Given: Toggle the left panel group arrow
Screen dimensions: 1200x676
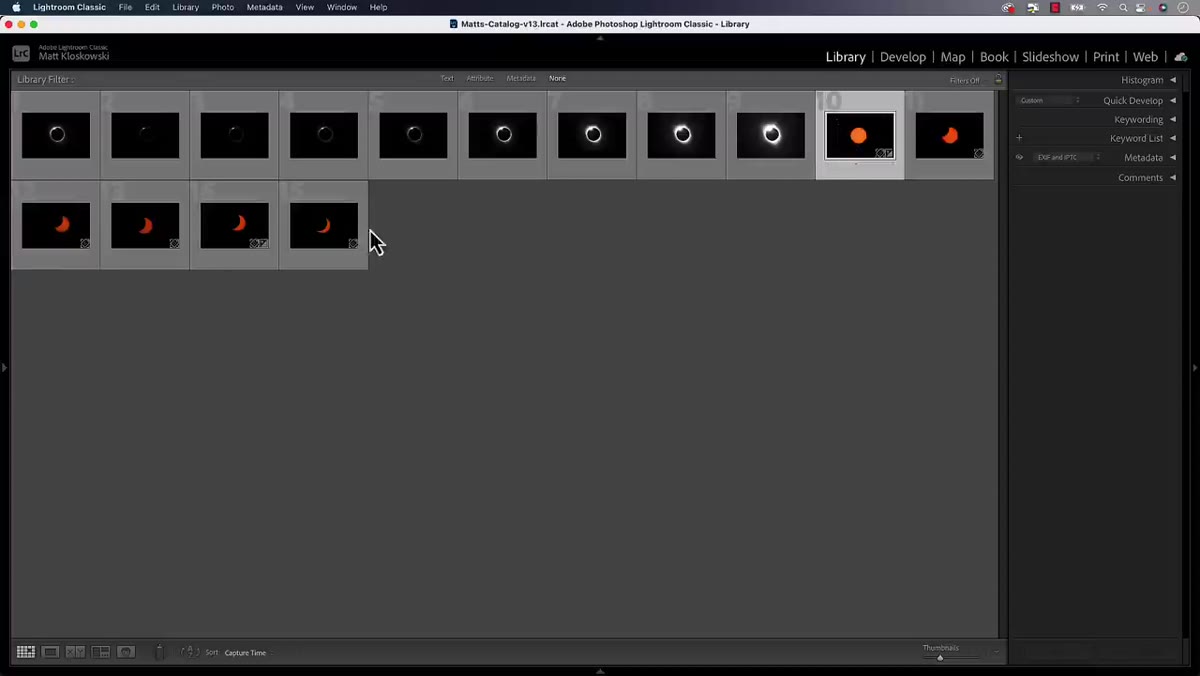Looking at the screenshot, I should point(4,368).
